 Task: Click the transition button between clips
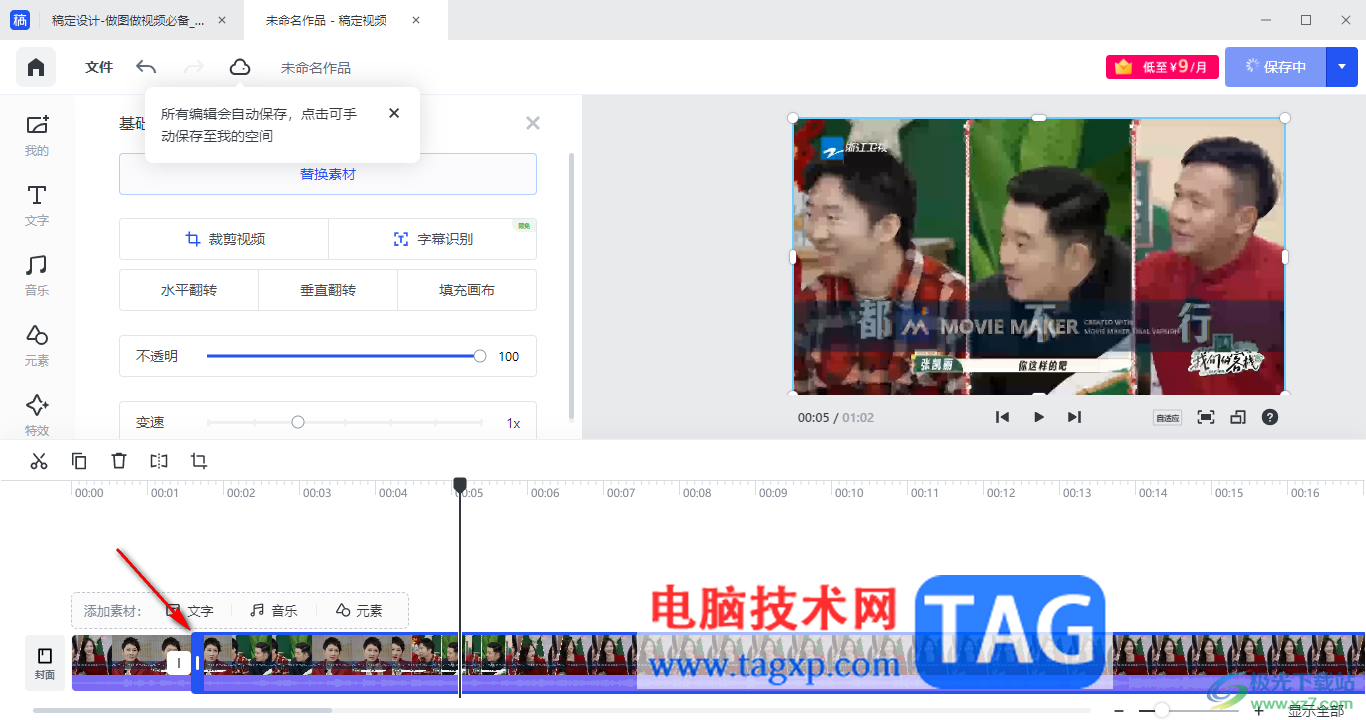coord(179,662)
